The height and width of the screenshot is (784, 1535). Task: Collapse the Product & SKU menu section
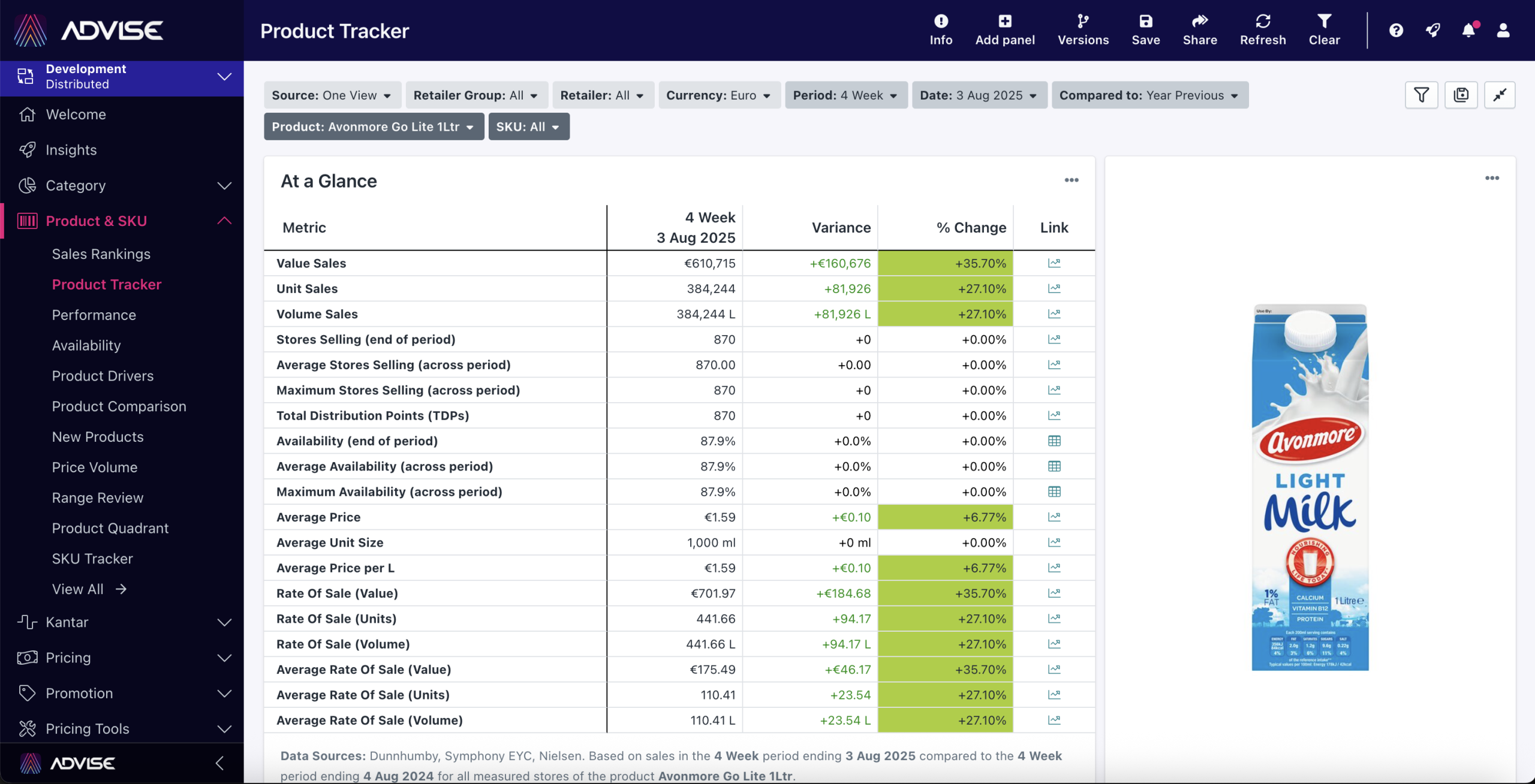coord(224,221)
